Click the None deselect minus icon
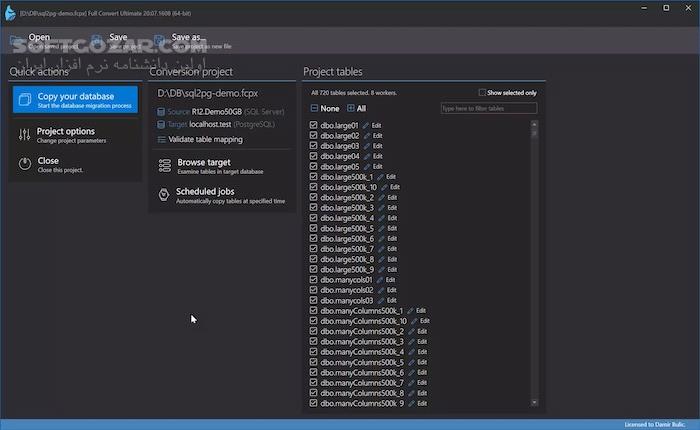The image size is (700, 430). point(314,109)
